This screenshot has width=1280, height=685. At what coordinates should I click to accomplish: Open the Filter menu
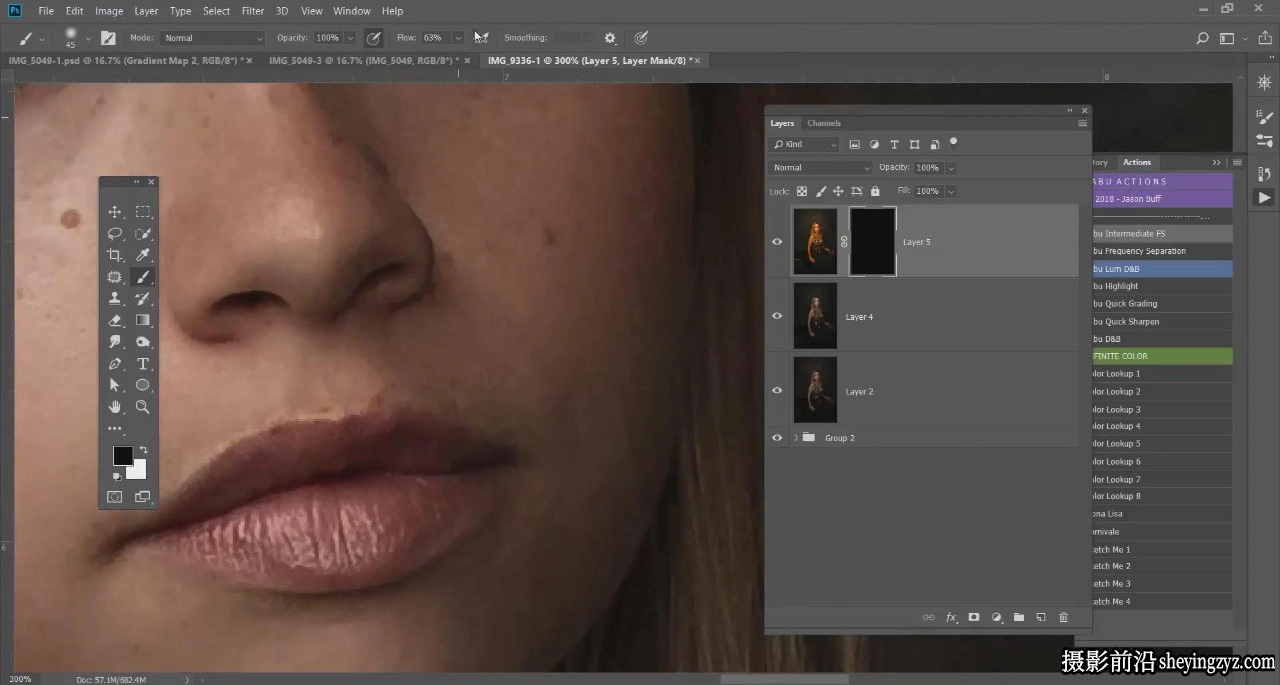(253, 11)
